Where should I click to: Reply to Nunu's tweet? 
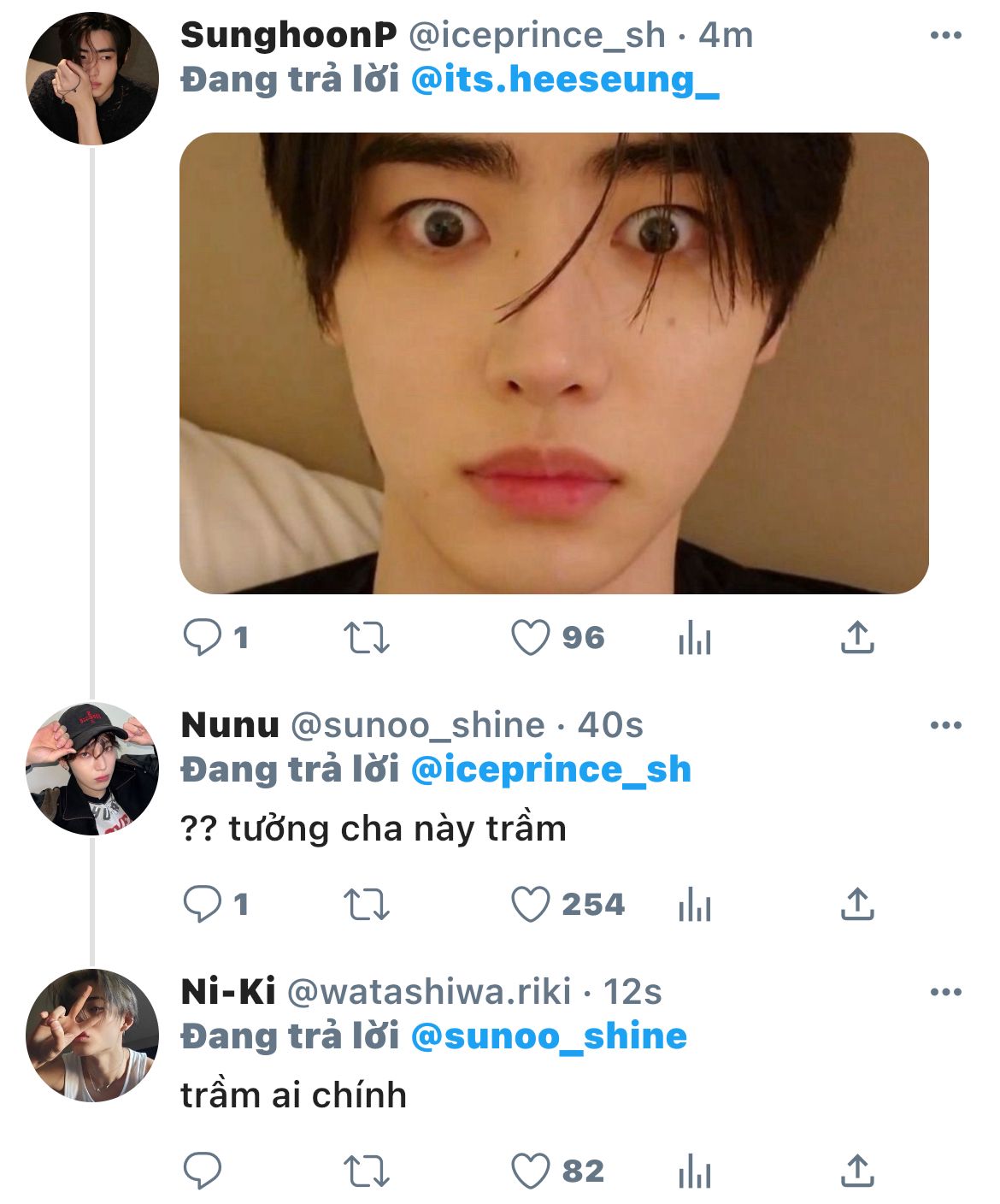(203, 905)
